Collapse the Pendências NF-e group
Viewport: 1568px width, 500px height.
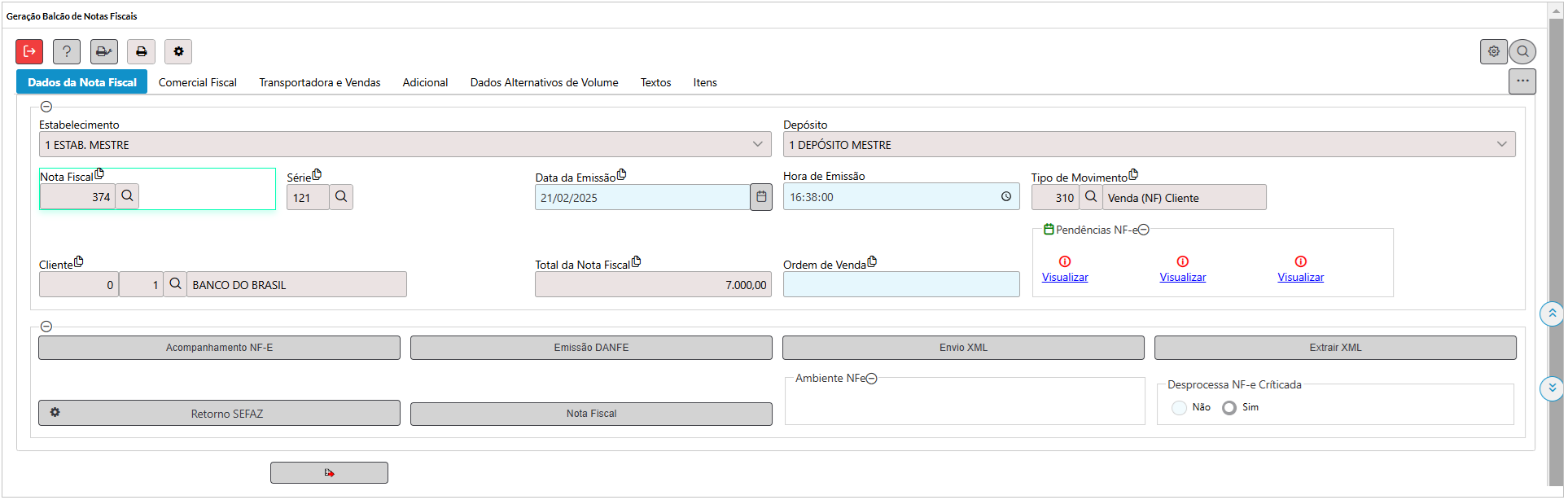tap(1144, 230)
